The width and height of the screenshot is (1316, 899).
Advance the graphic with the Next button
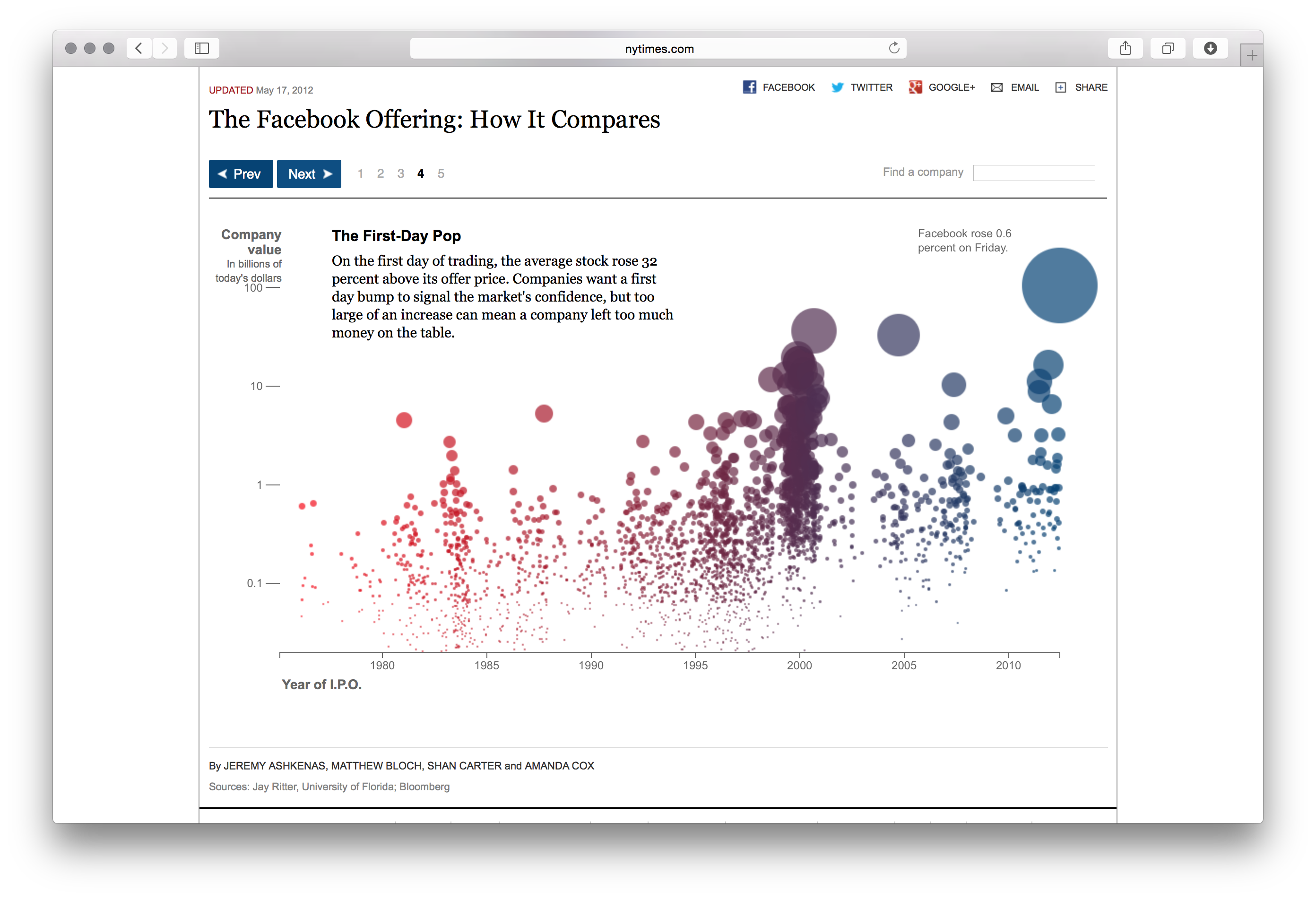tap(309, 174)
